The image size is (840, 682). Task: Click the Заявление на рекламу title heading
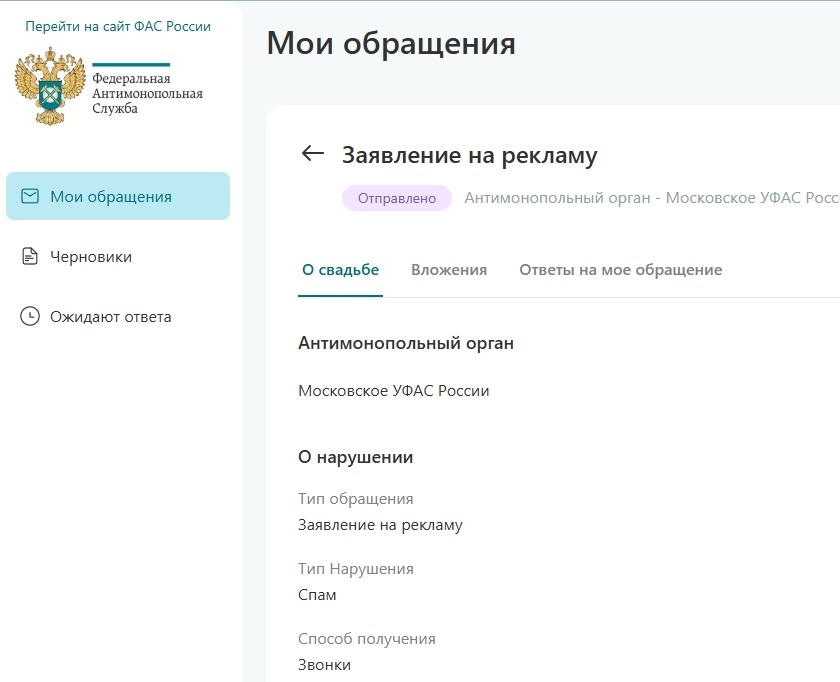point(469,155)
